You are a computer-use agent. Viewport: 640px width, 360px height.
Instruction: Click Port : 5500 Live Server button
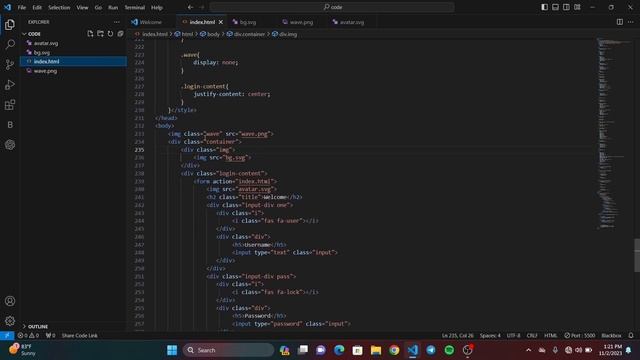coord(580,336)
